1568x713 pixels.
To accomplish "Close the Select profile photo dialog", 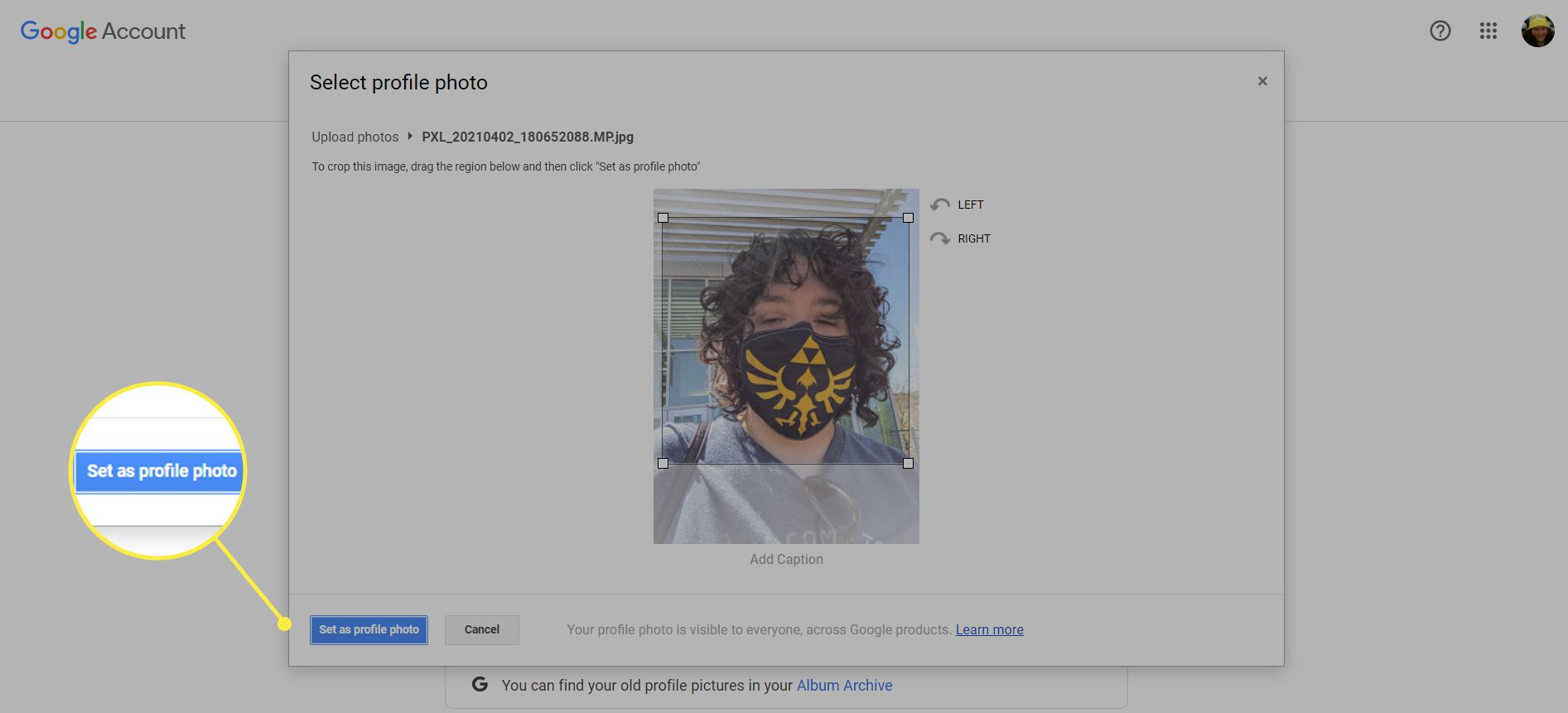I will click(x=1262, y=81).
